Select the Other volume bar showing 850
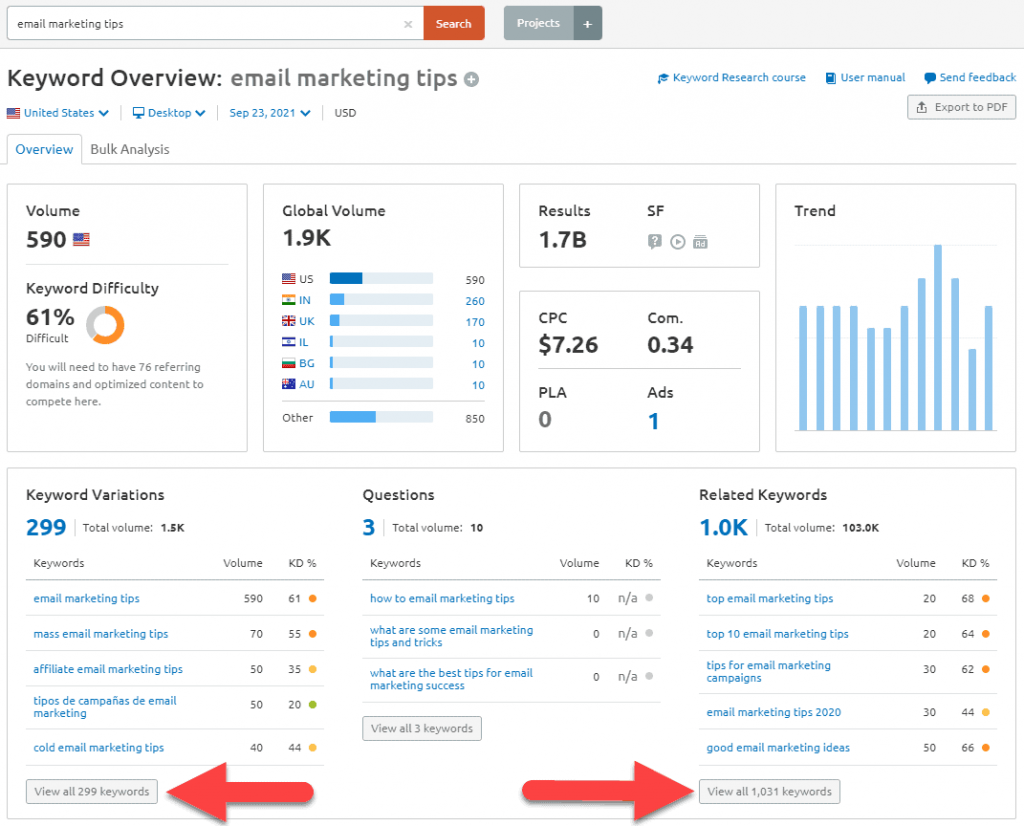Screen dimensions: 1024x826 [x=381, y=417]
